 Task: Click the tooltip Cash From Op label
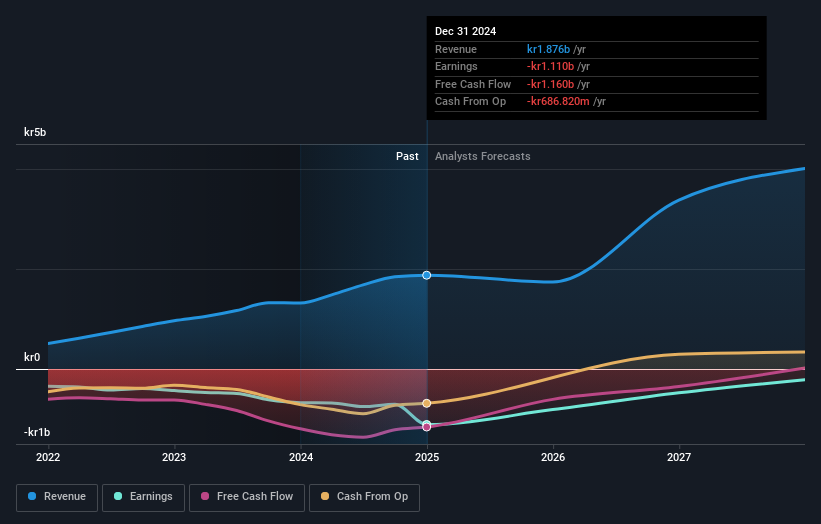pos(471,102)
